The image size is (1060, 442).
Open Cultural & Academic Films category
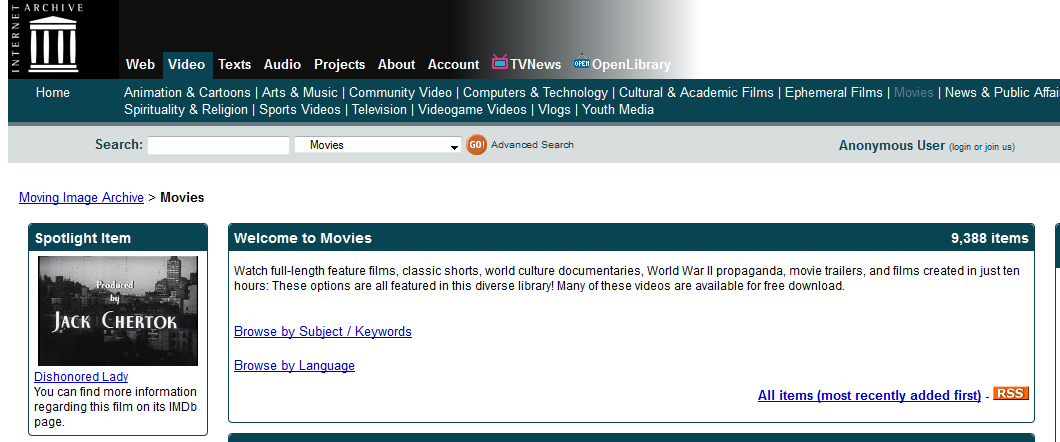click(696, 93)
